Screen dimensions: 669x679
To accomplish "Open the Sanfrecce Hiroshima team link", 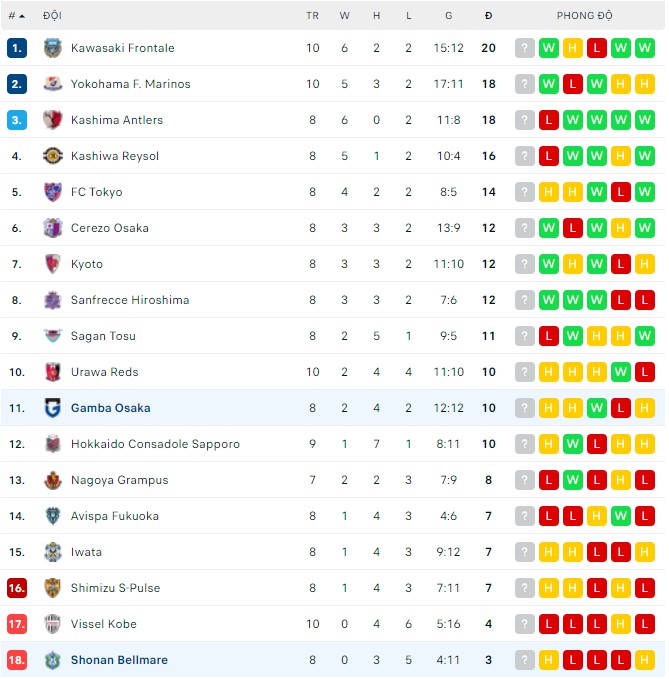I will click(x=130, y=300).
